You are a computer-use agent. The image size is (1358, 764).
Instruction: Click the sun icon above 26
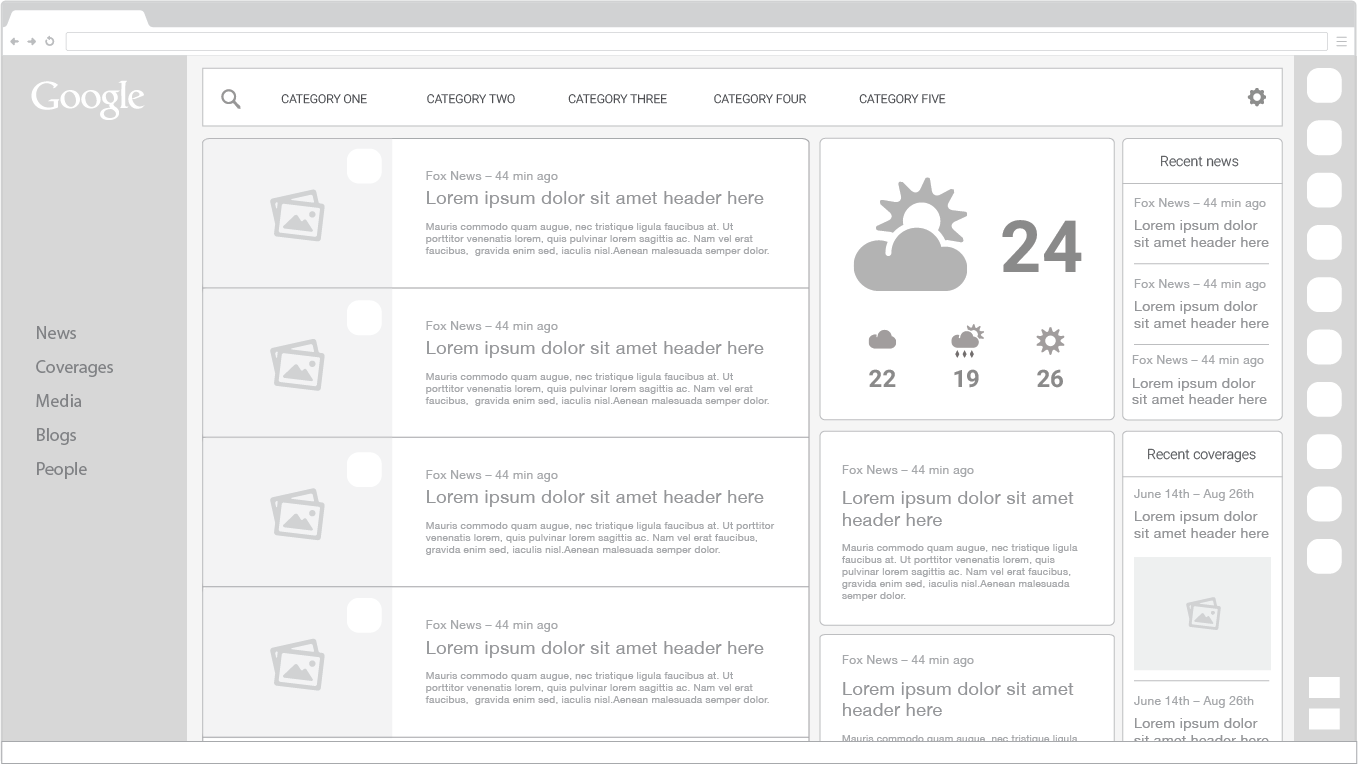click(x=1050, y=341)
